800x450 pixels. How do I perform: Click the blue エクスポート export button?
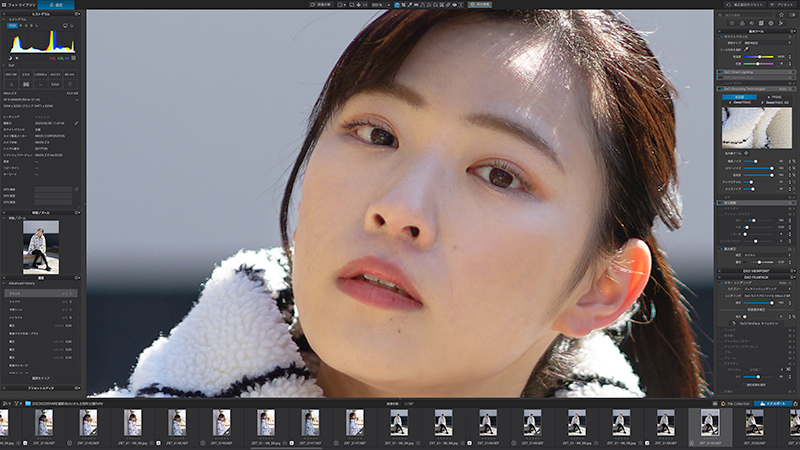click(x=773, y=404)
